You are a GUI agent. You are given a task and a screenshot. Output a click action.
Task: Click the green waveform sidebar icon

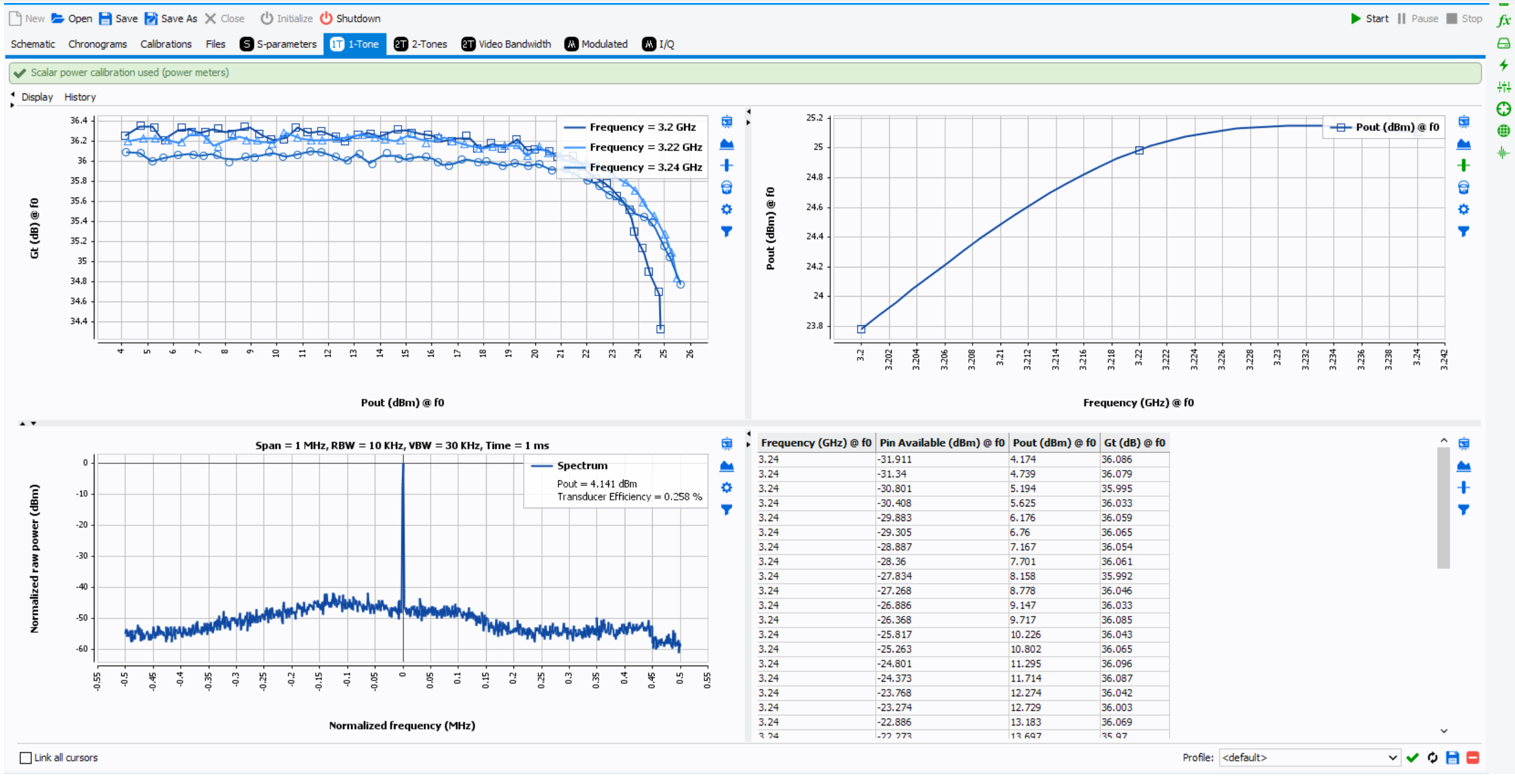(1503, 153)
